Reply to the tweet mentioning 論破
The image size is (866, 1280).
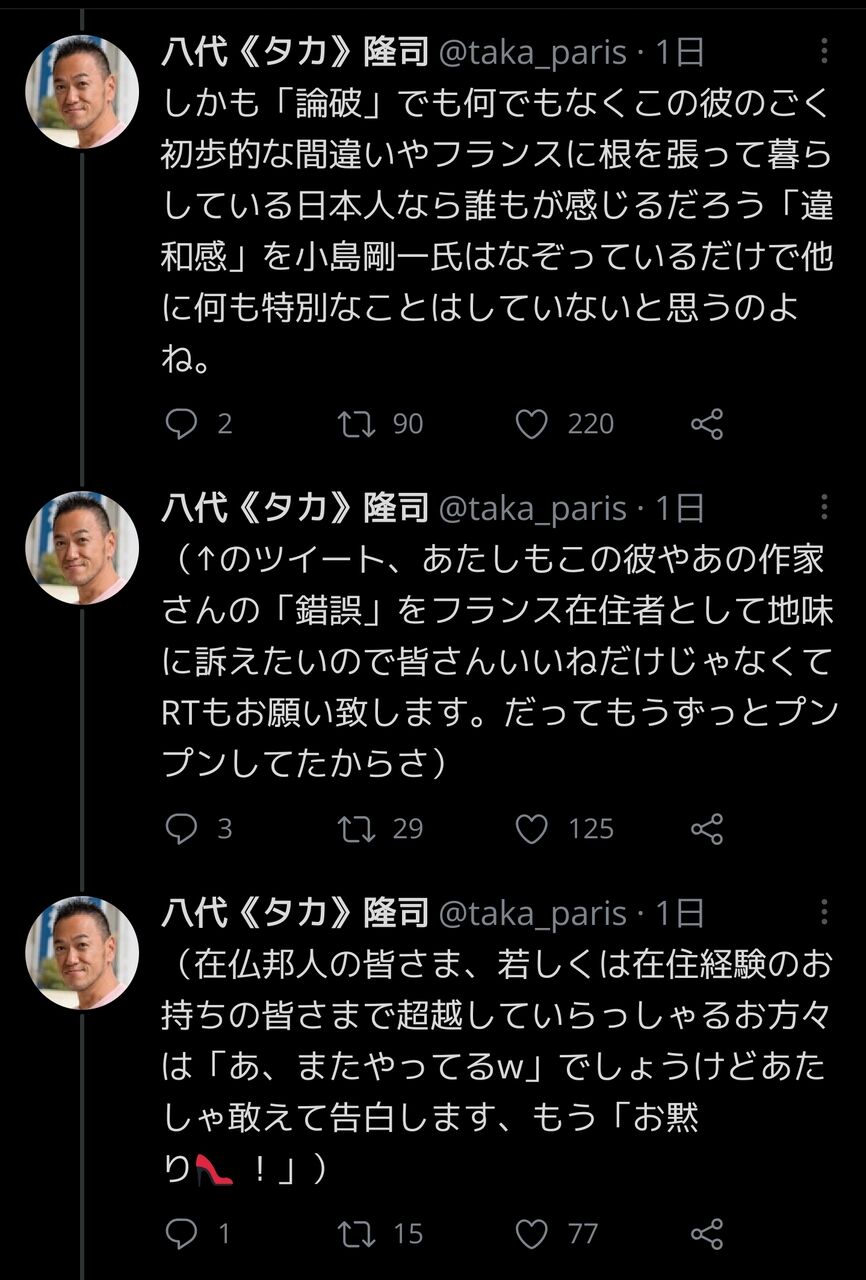181,424
